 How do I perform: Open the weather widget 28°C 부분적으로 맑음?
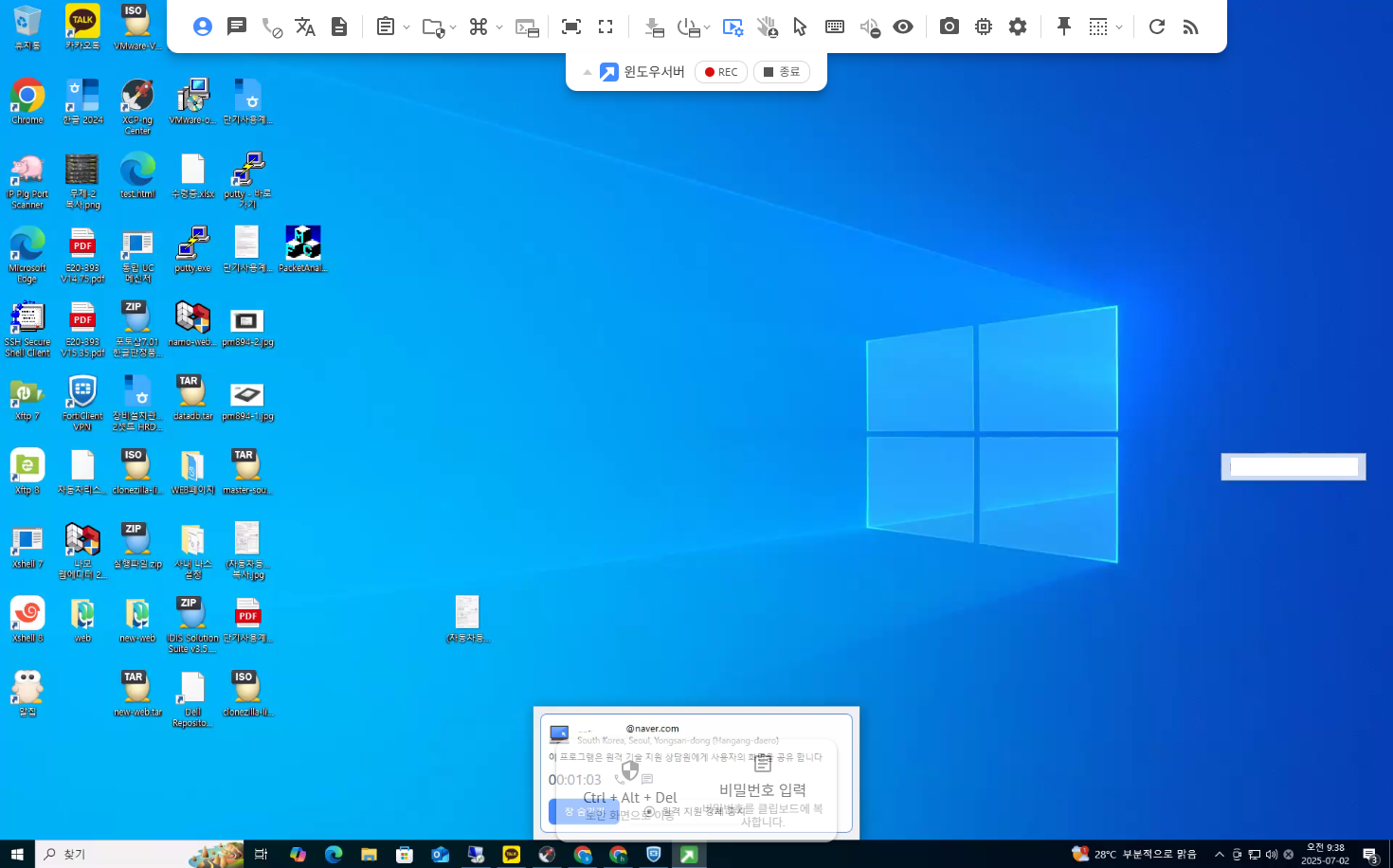point(1133,854)
